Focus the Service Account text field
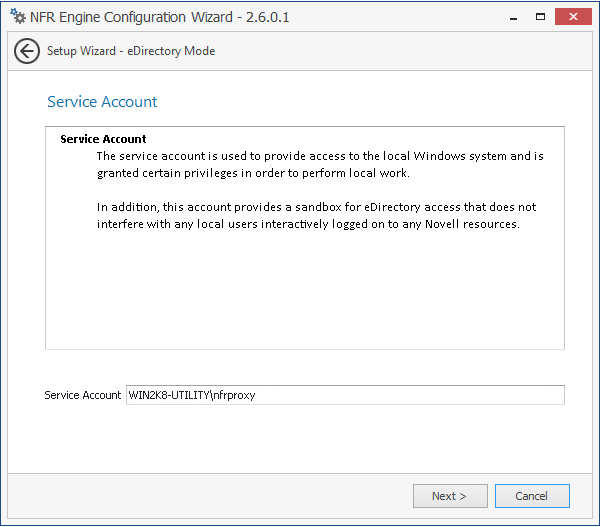The width and height of the screenshot is (603, 527). 345,395
